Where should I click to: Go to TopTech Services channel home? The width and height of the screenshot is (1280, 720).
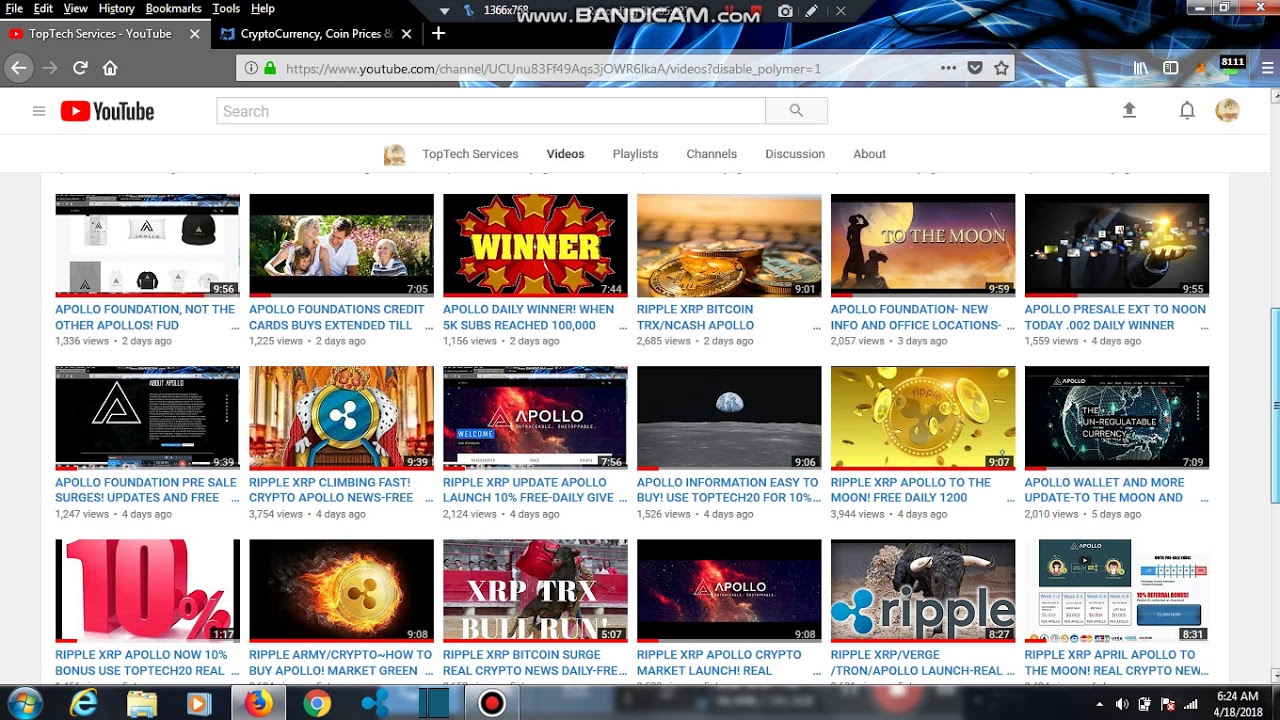click(x=470, y=154)
